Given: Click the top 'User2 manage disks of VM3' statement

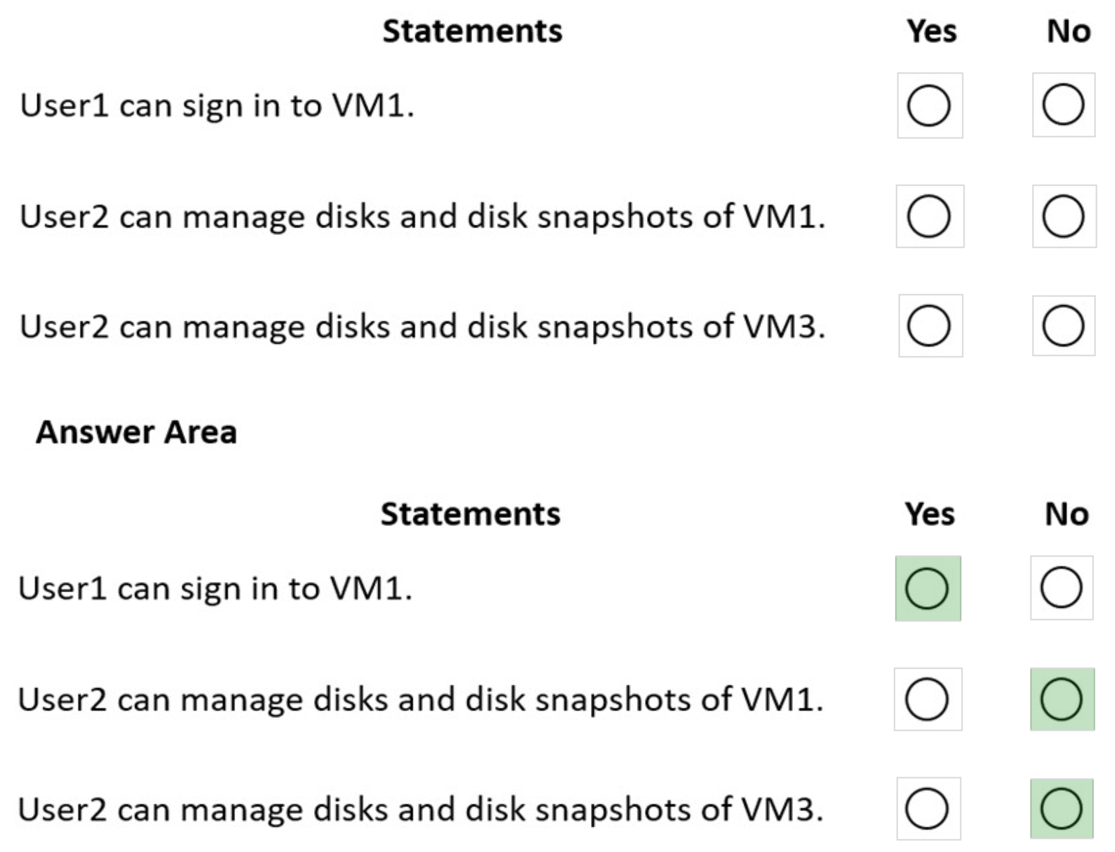Looking at the screenshot, I should pyautogui.click(x=422, y=326).
